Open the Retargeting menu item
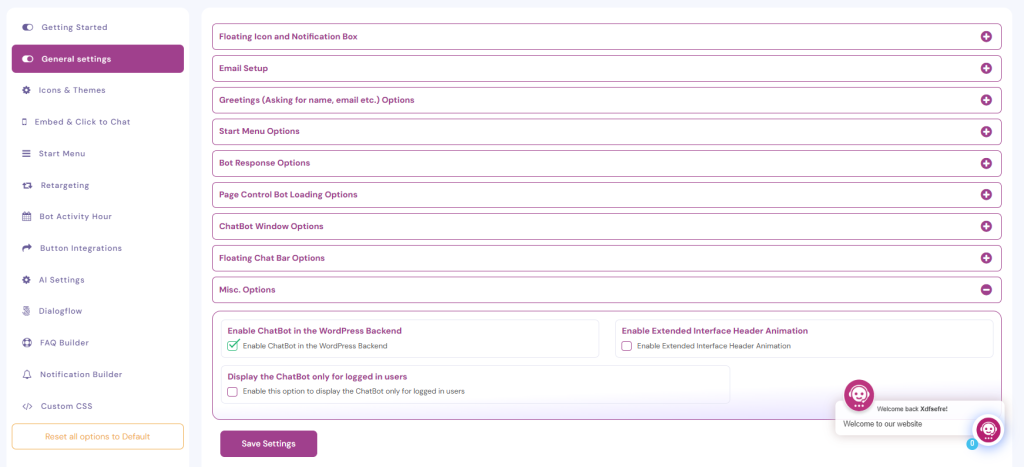Image resolution: width=1024 pixels, height=467 pixels. (x=65, y=185)
